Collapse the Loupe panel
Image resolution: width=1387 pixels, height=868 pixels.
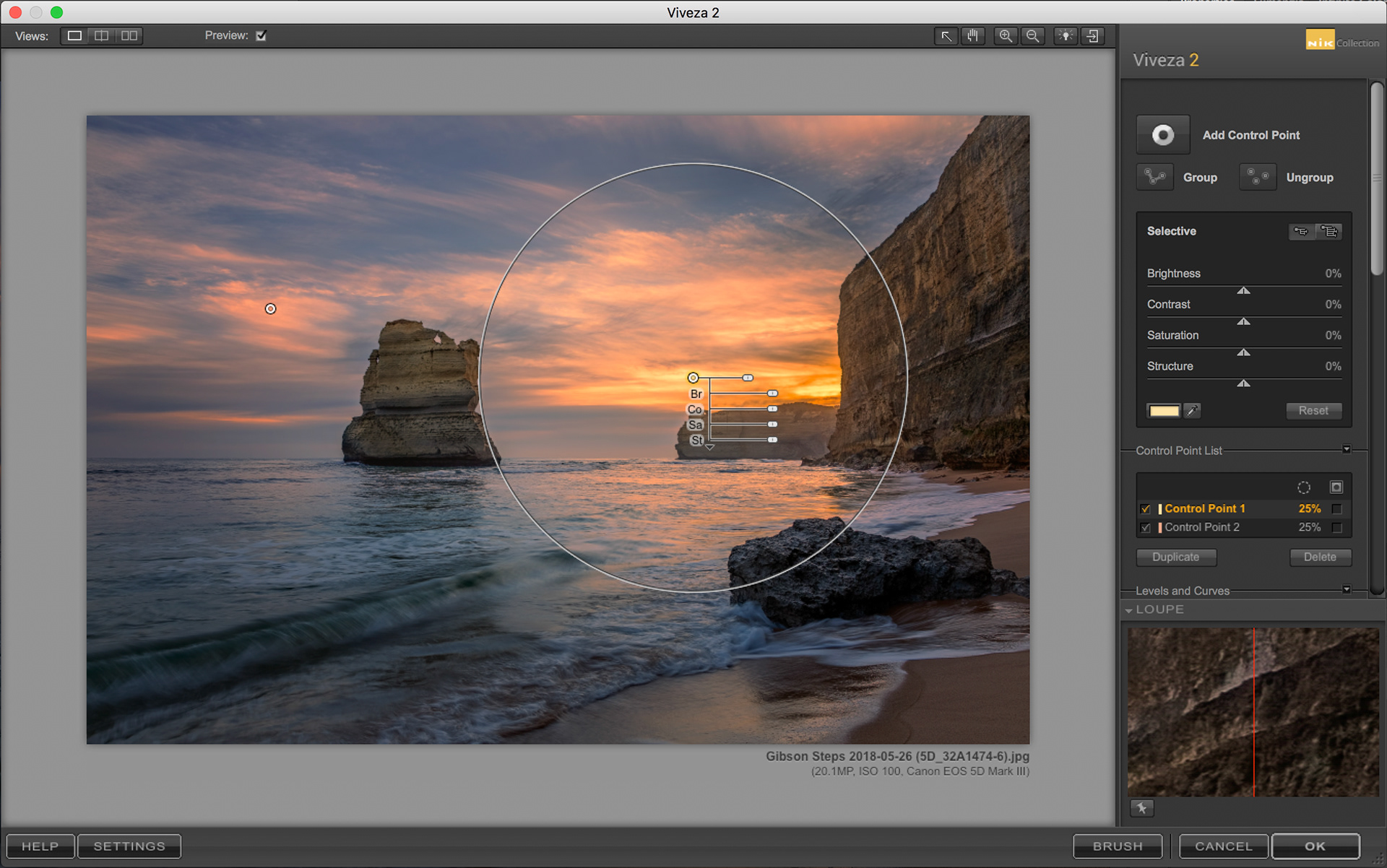pyautogui.click(x=1129, y=610)
